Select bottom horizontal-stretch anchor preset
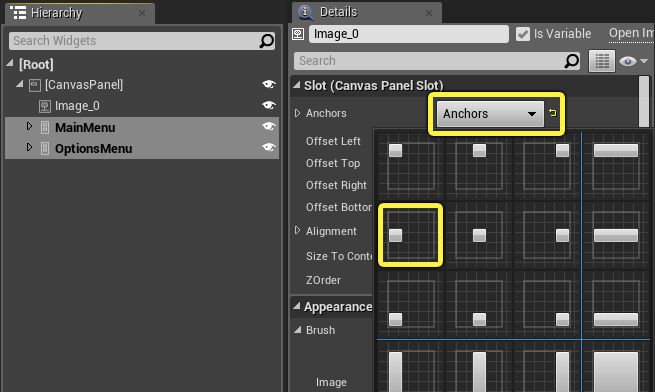The width and height of the screenshot is (655, 392). 617,303
